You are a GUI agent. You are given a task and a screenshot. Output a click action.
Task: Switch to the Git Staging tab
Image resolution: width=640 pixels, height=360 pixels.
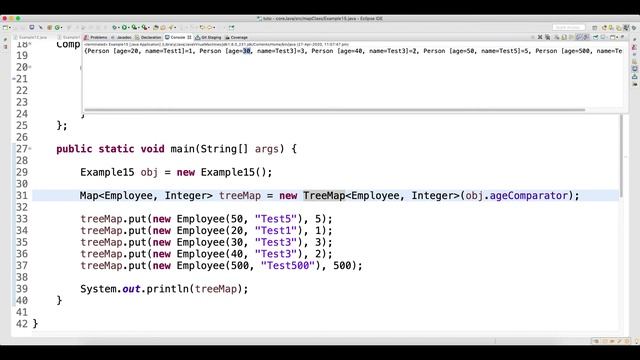click(x=208, y=37)
